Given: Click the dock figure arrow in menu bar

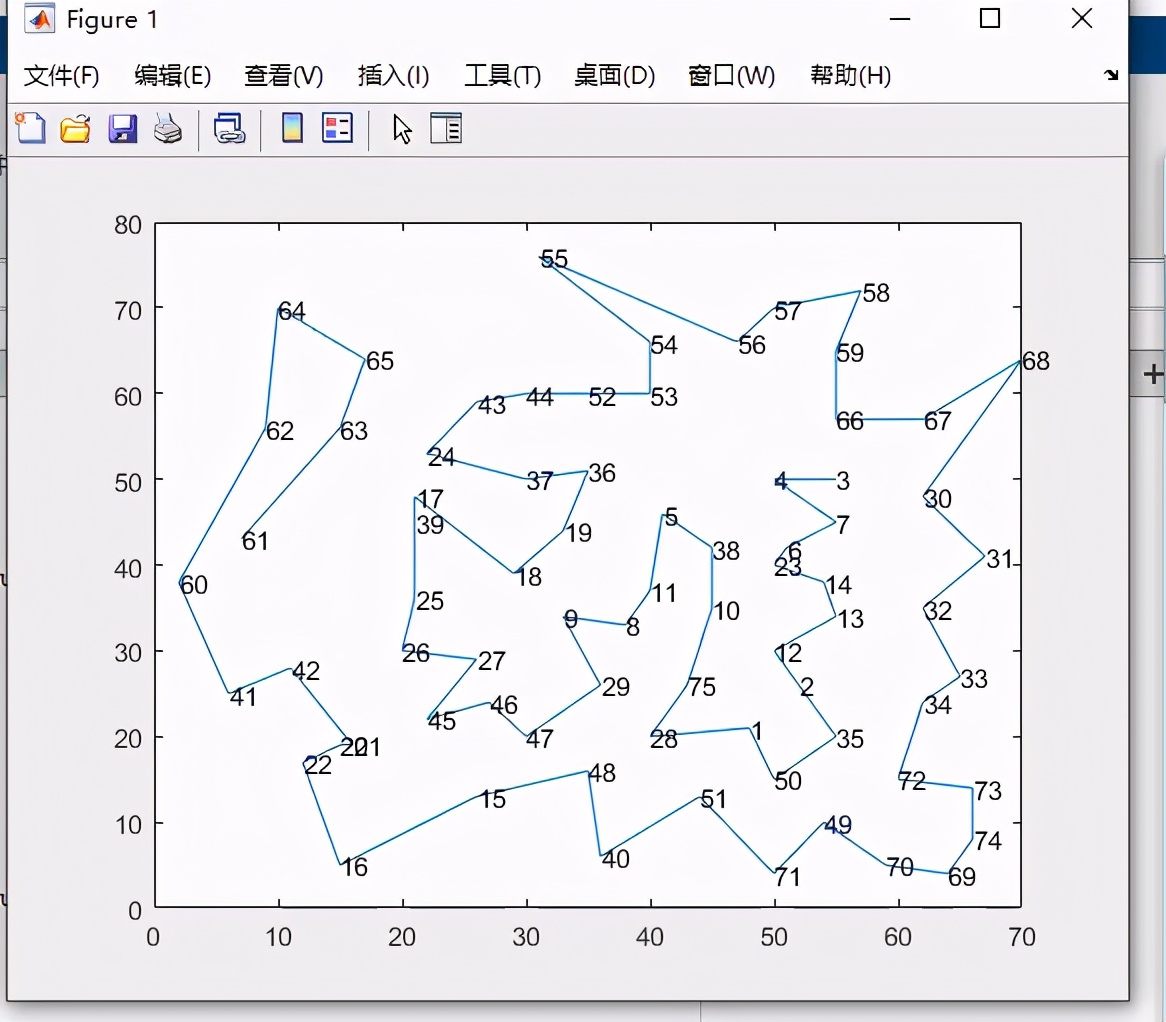Looking at the screenshot, I should pos(1111,75).
